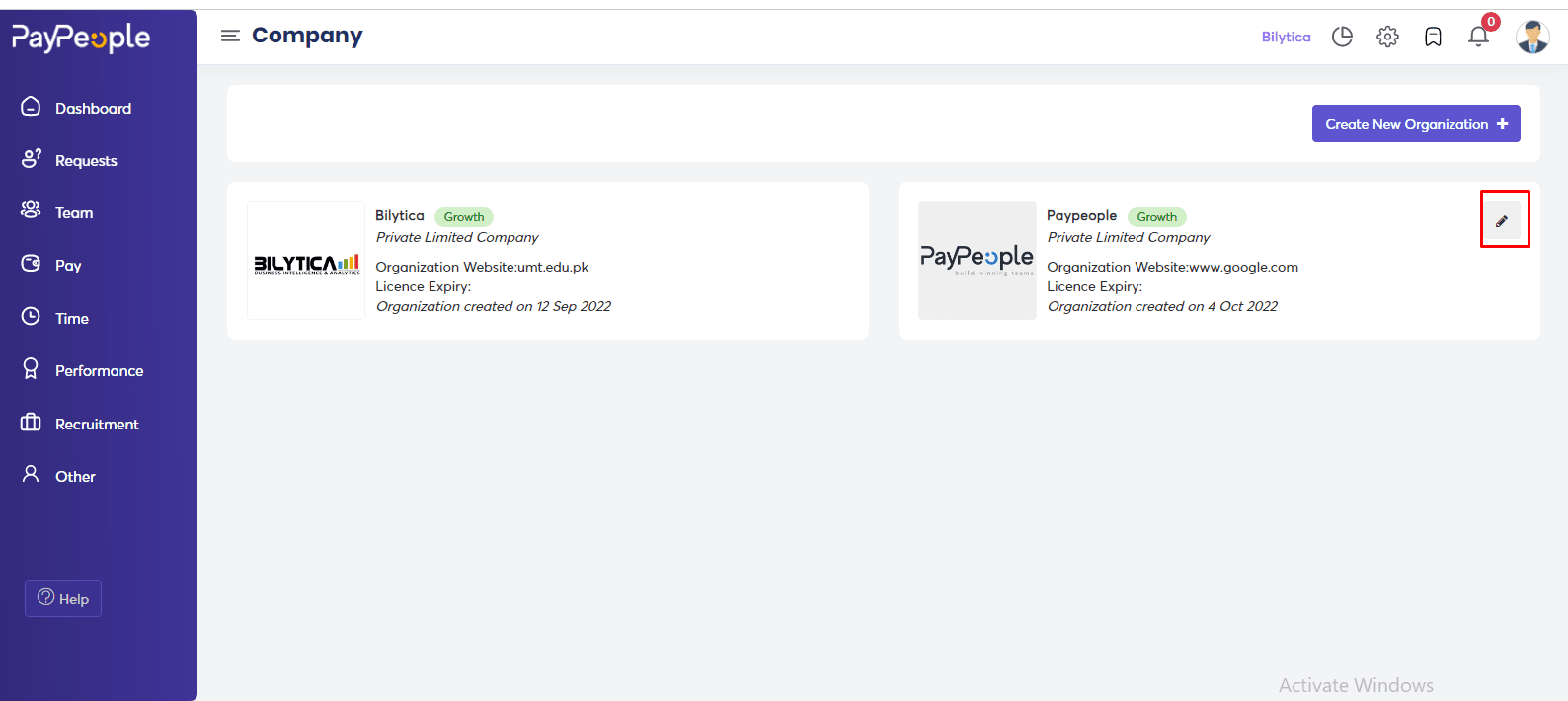Select Other menu label

point(75,477)
